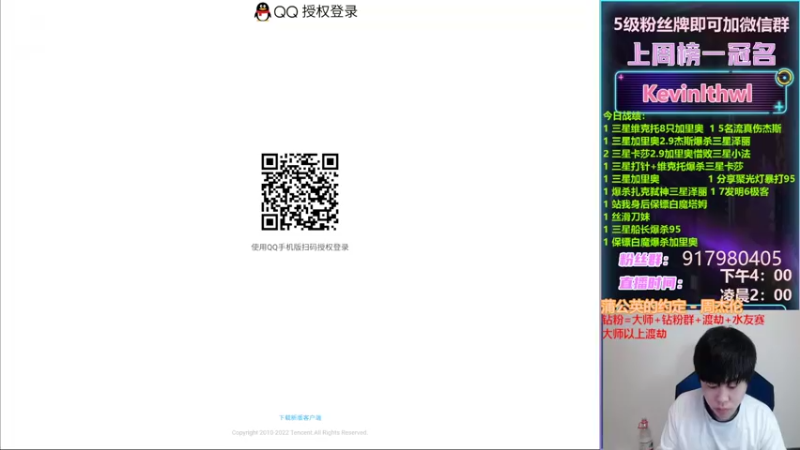Click the '上周榜一冠名' heading
The width and height of the screenshot is (800, 450).
tap(701, 54)
